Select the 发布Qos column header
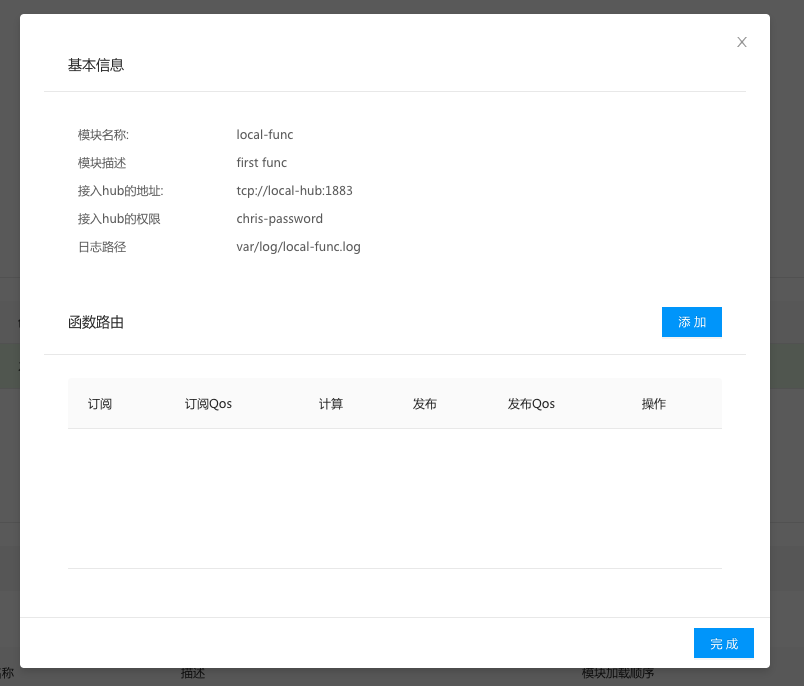 (x=531, y=404)
